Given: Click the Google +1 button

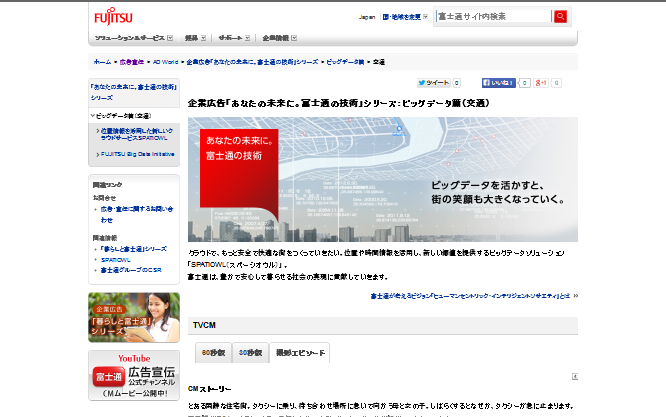Looking at the screenshot, I should pos(541,83).
